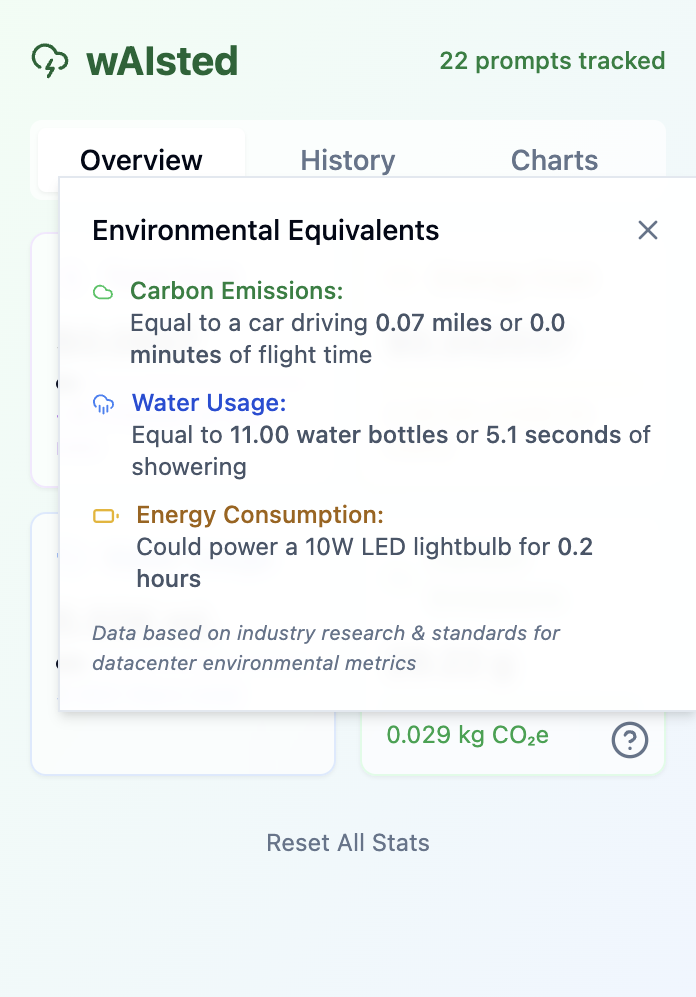The image size is (696, 997).
Task: Click the Environmental Equivalents popup title
Action: [x=266, y=231]
